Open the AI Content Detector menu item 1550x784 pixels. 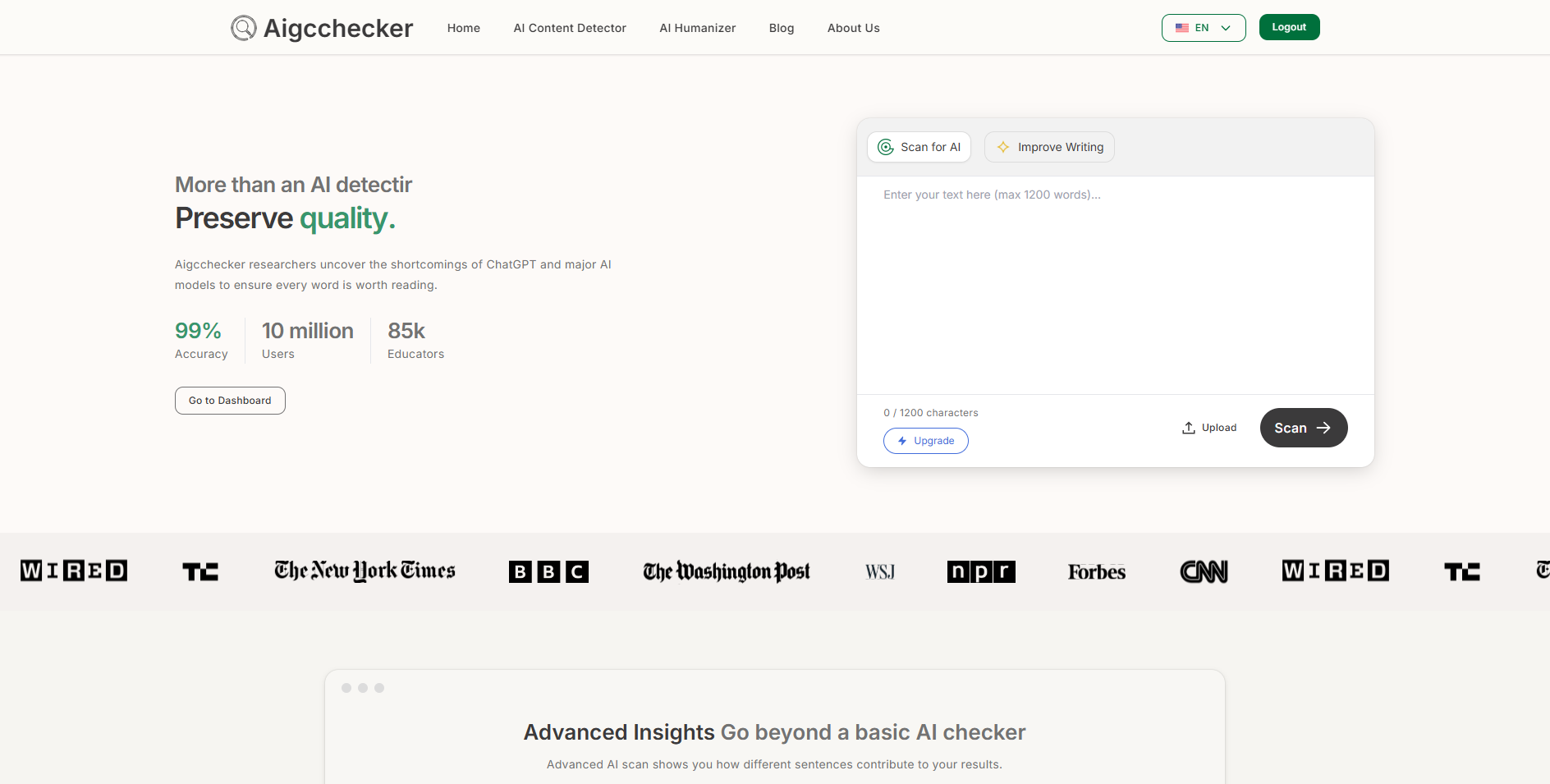coord(570,28)
